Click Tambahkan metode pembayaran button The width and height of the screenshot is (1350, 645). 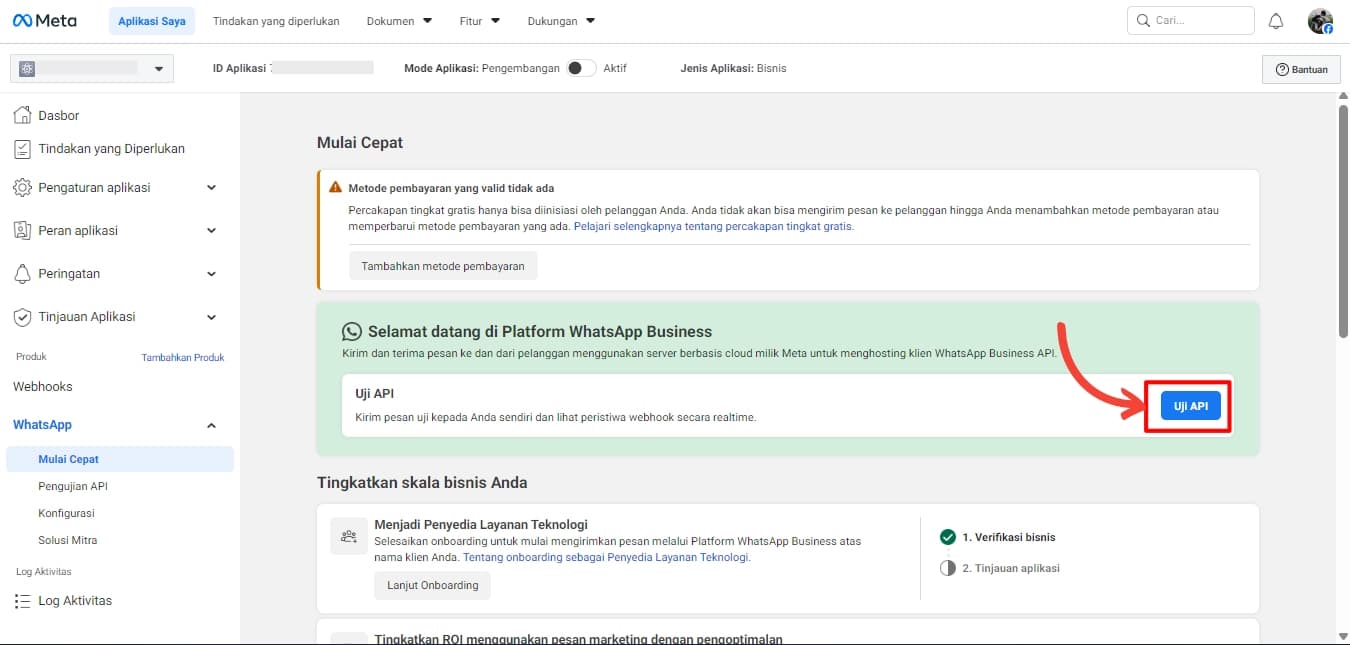point(443,266)
